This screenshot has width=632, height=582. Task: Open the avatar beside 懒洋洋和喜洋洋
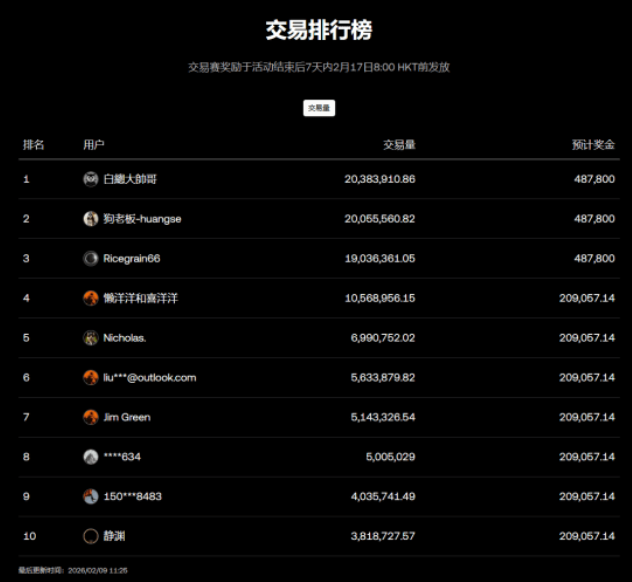(91, 298)
